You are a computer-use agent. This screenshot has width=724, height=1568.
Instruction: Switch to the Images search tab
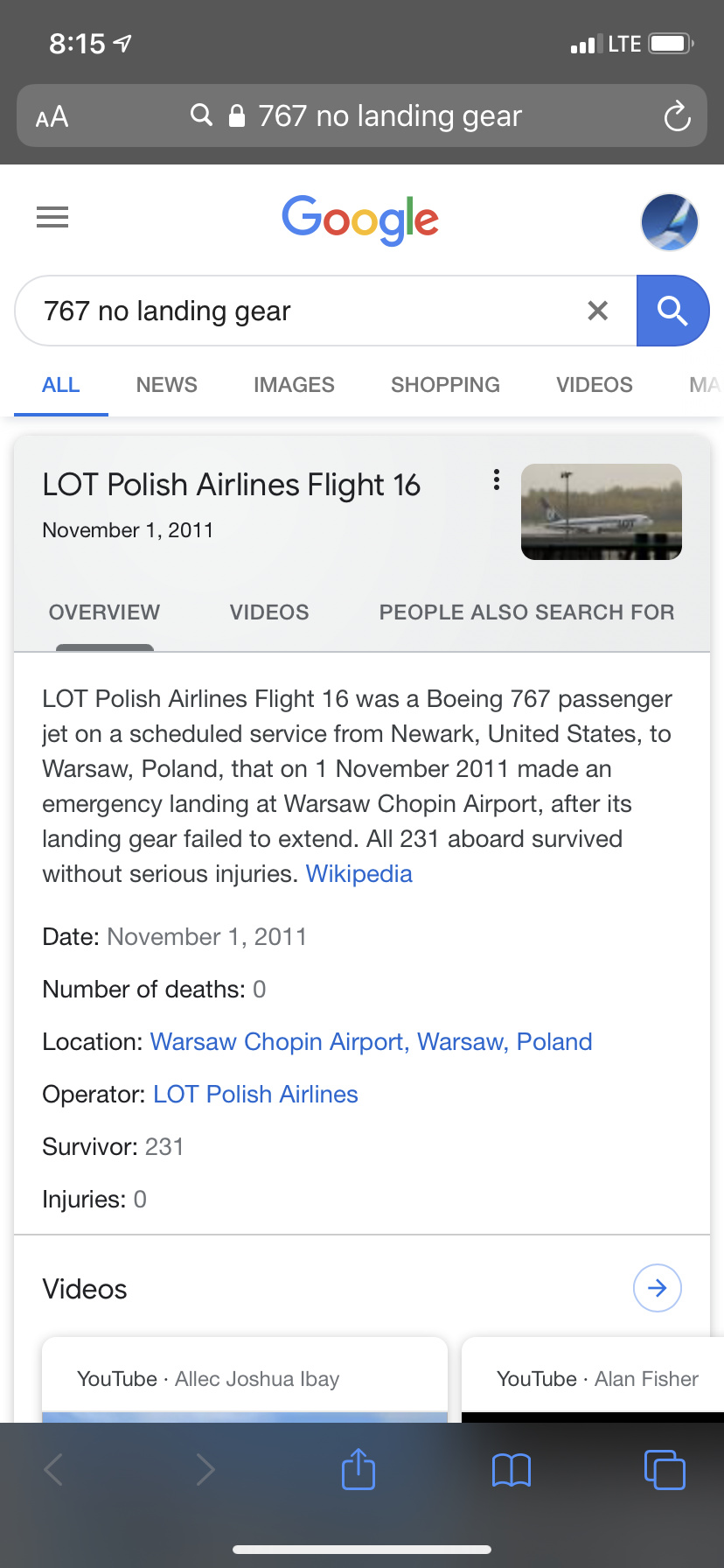point(294,385)
